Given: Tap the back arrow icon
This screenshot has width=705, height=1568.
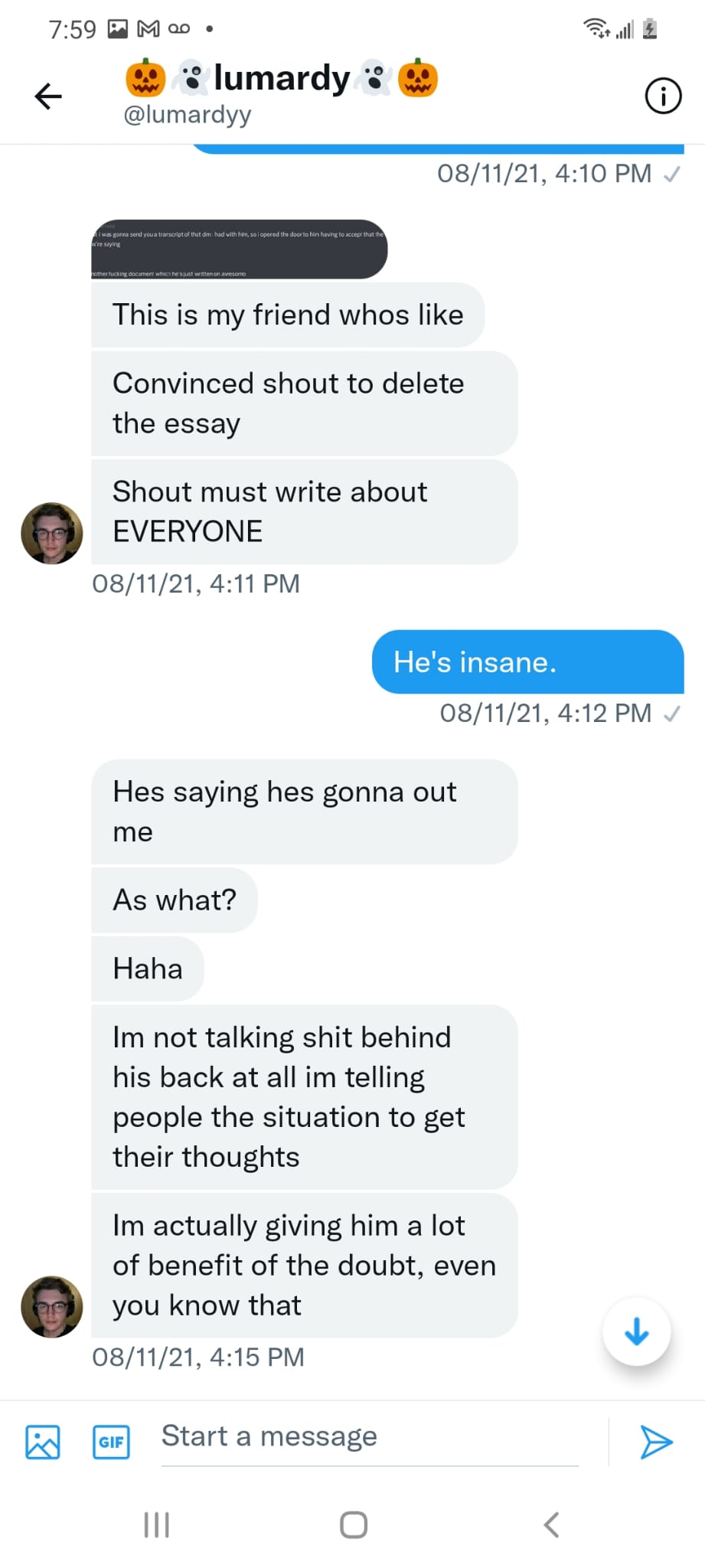Looking at the screenshot, I should point(48,96).
